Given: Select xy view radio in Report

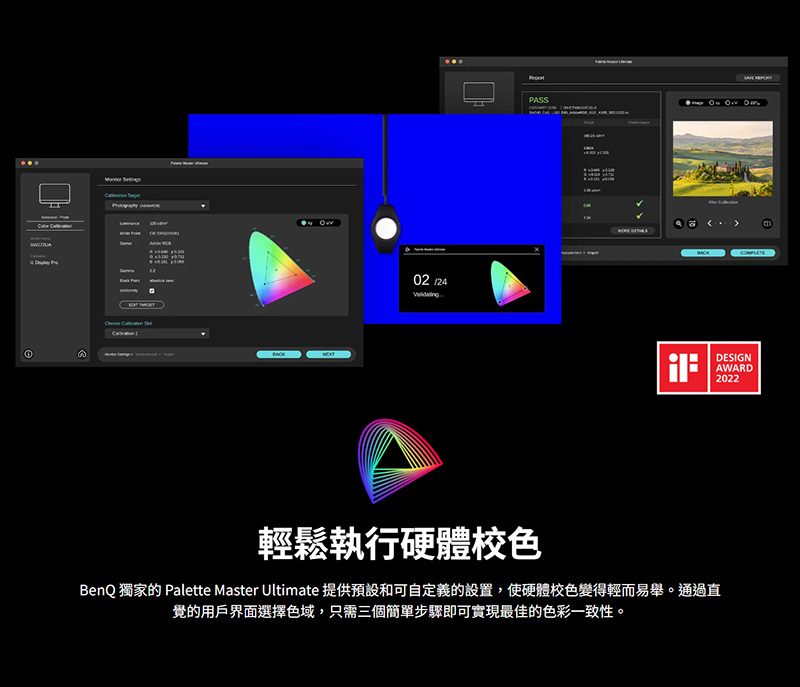Looking at the screenshot, I should click(712, 103).
